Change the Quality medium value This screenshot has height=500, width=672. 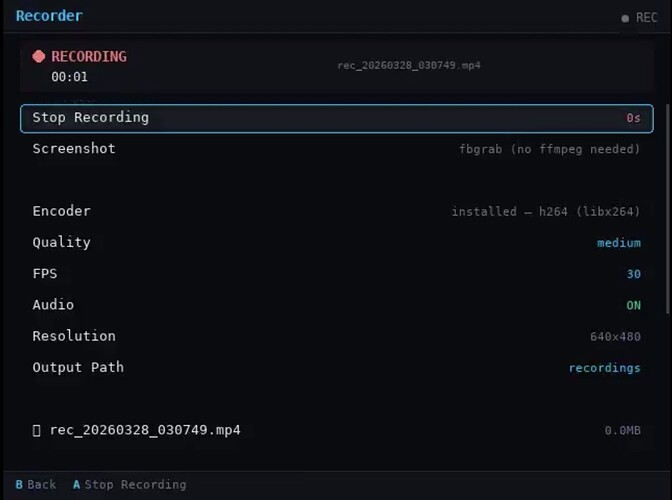coord(619,243)
